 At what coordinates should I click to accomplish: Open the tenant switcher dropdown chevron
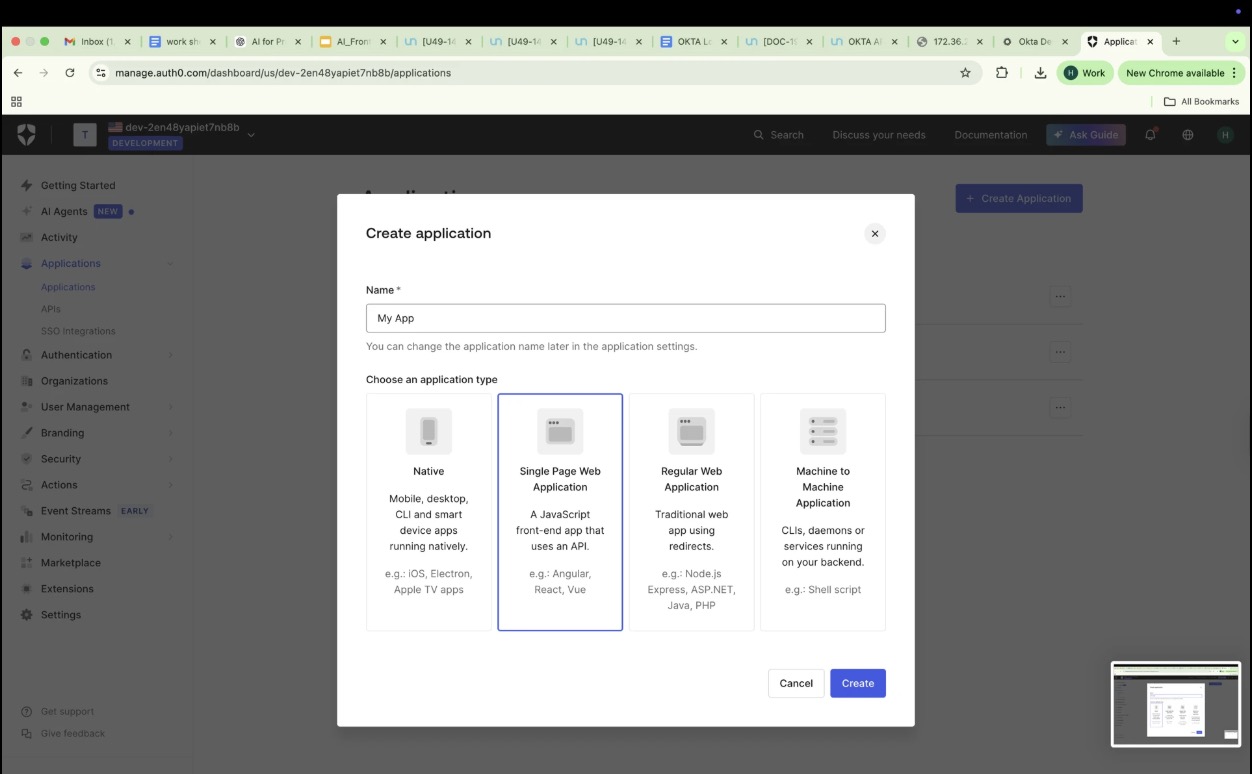pyautogui.click(x=251, y=135)
